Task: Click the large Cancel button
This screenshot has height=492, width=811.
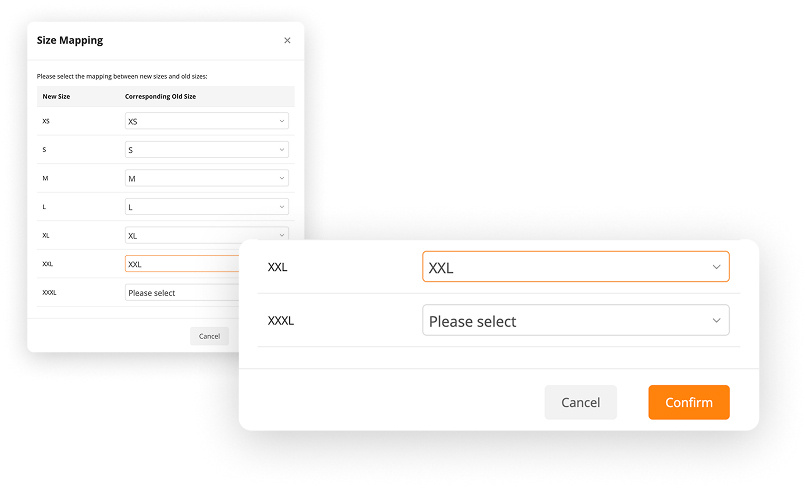Action: [580, 402]
